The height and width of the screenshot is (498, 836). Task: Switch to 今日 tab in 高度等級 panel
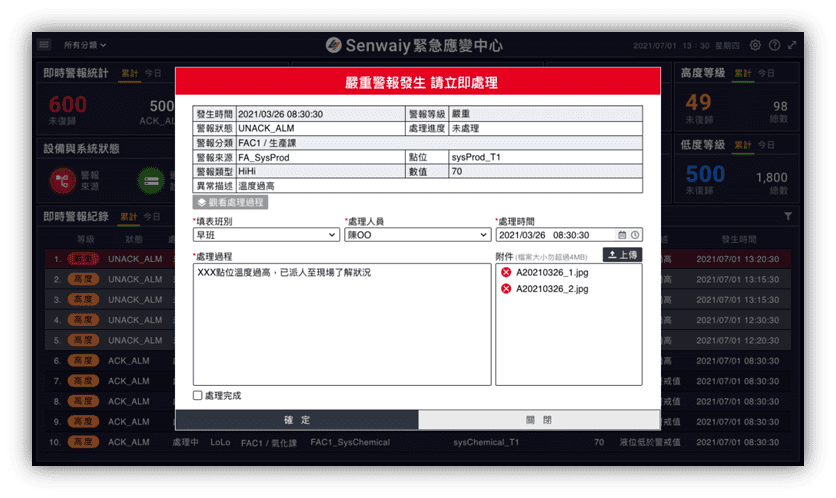[x=766, y=74]
